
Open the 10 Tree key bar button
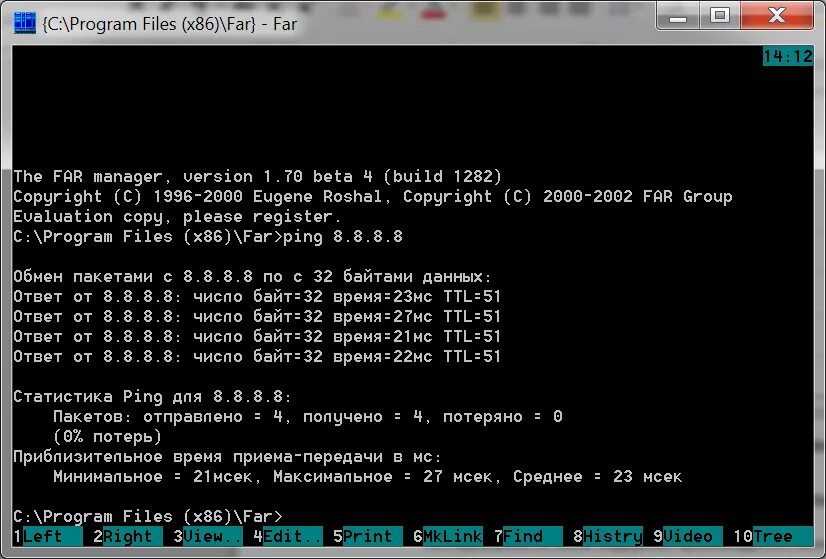(x=774, y=536)
